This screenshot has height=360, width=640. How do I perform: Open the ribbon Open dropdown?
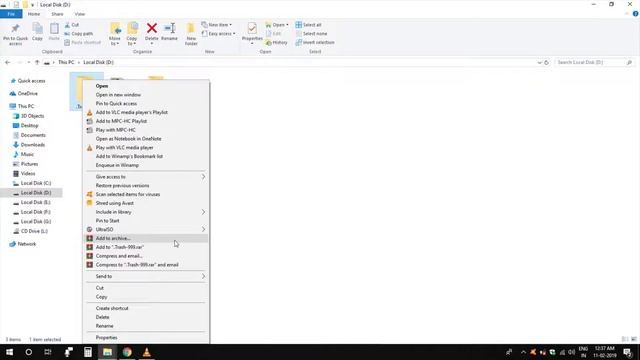[x=277, y=25]
